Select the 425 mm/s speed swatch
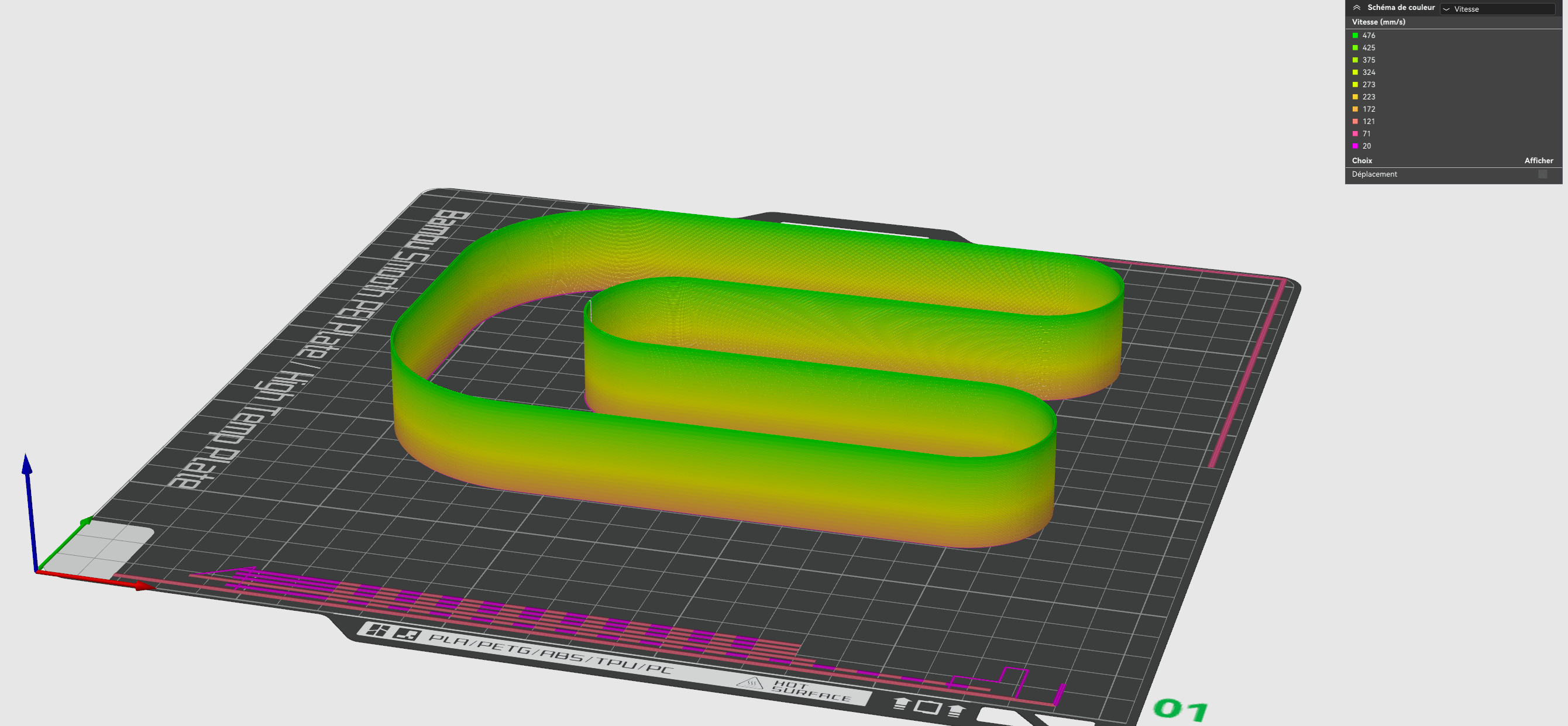 point(1355,47)
